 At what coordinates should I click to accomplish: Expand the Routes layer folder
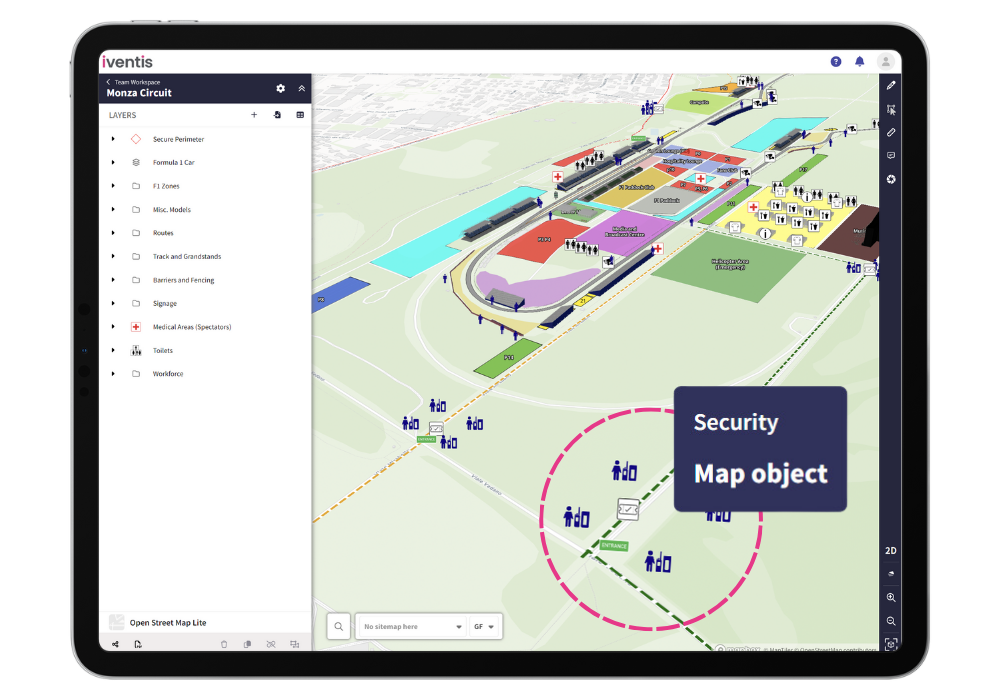pos(113,233)
